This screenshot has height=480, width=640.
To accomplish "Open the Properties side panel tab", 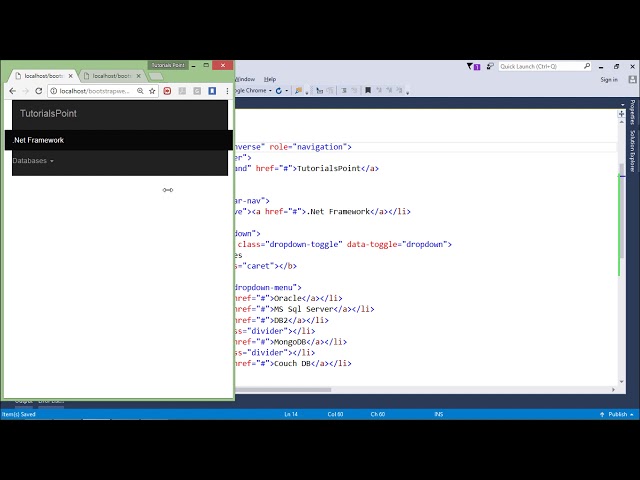I will coord(632,112).
